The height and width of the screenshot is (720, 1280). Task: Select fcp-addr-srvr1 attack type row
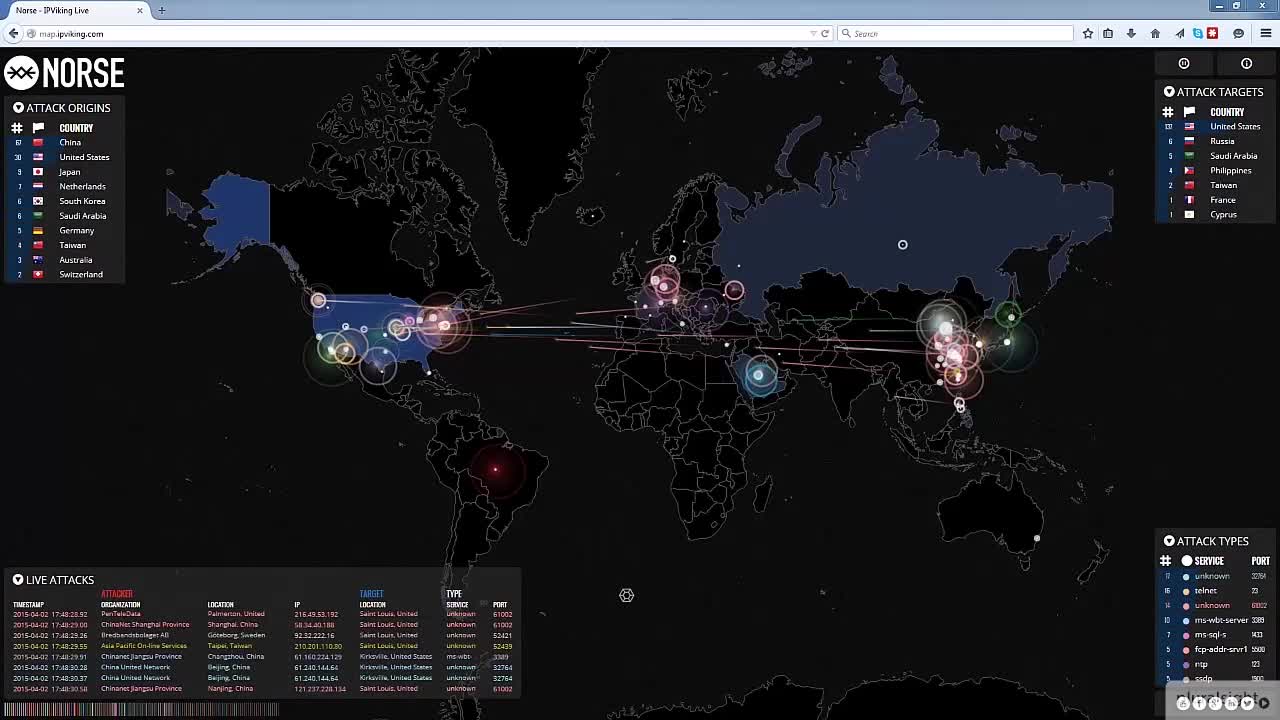click(x=1216, y=650)
